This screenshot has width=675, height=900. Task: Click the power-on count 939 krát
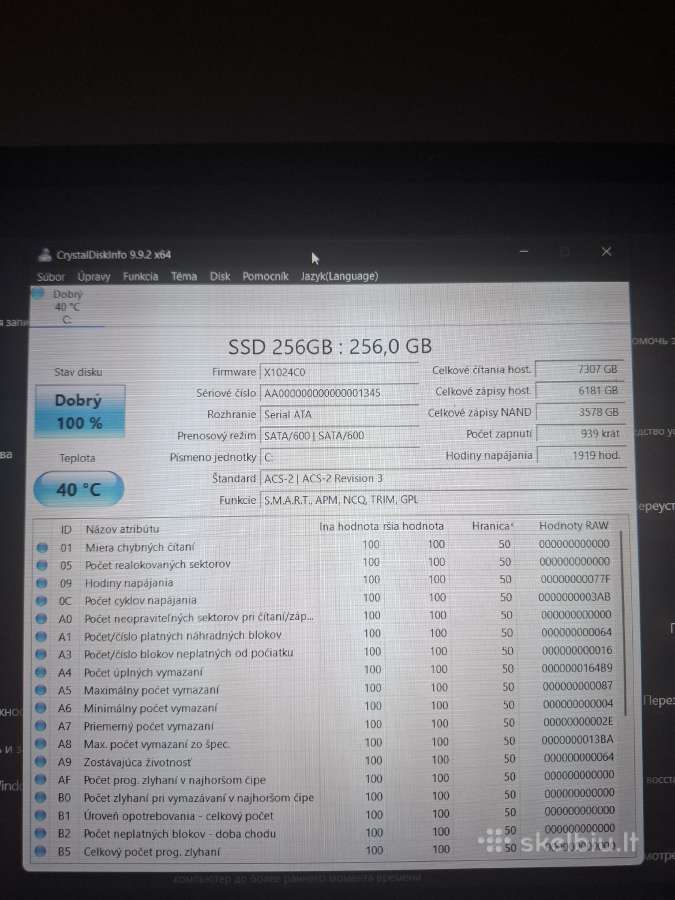pos(580,433)
